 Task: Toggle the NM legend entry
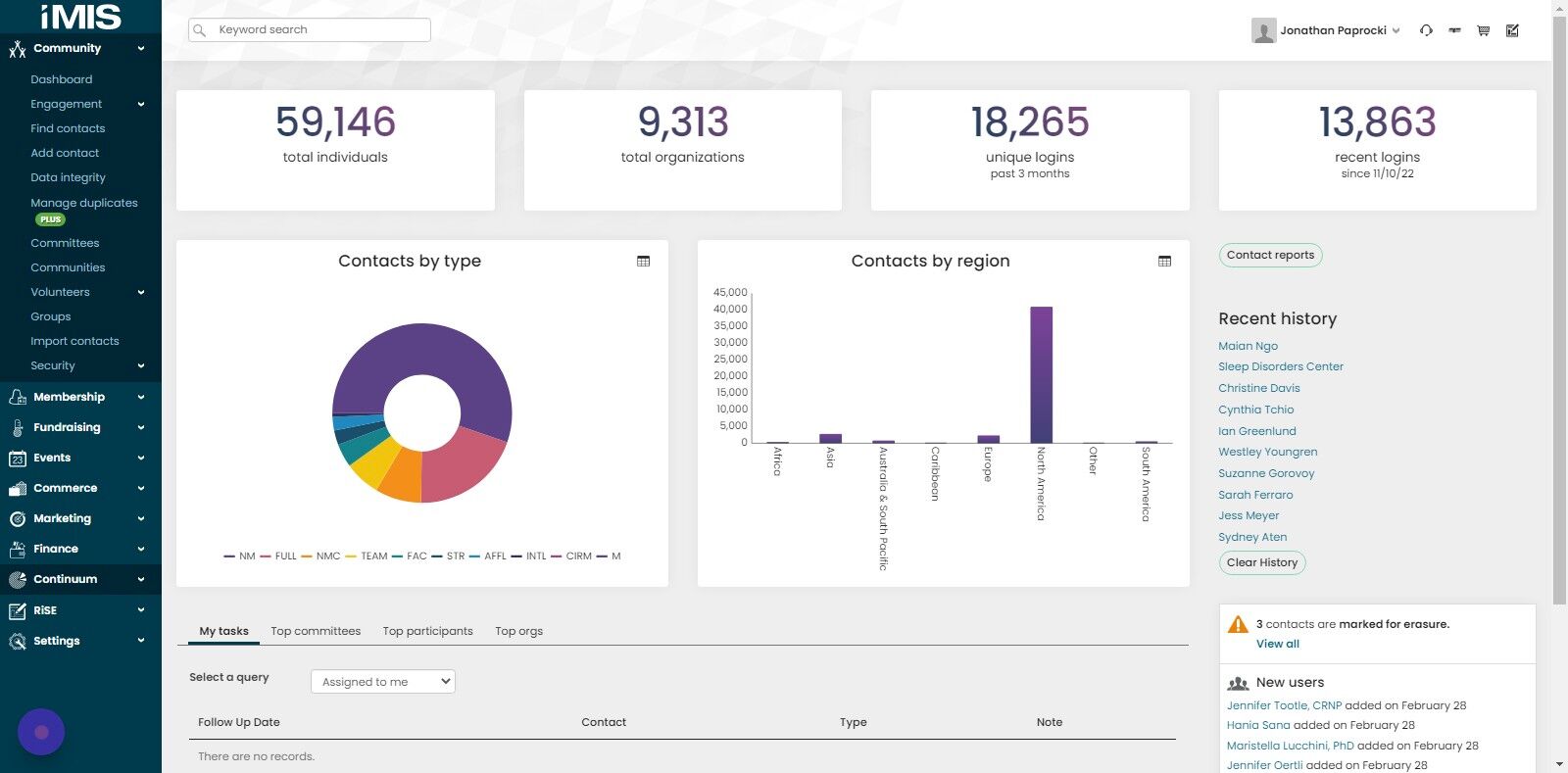click(239, 556)
